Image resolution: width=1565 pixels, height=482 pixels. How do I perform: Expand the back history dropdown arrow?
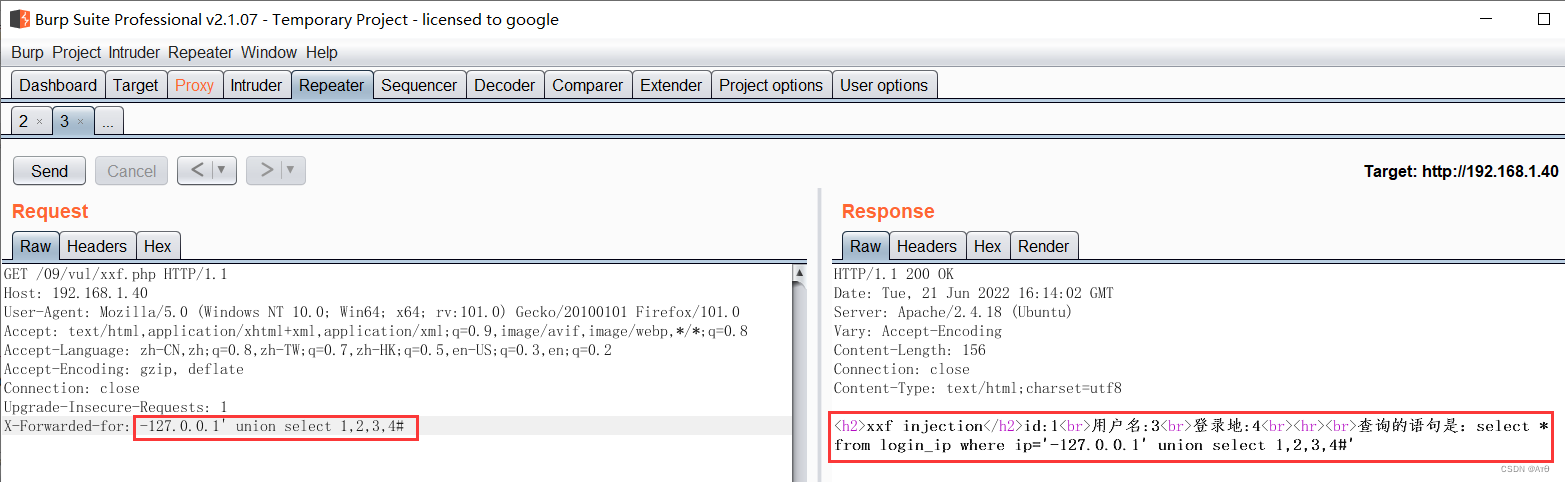point(224,170)
